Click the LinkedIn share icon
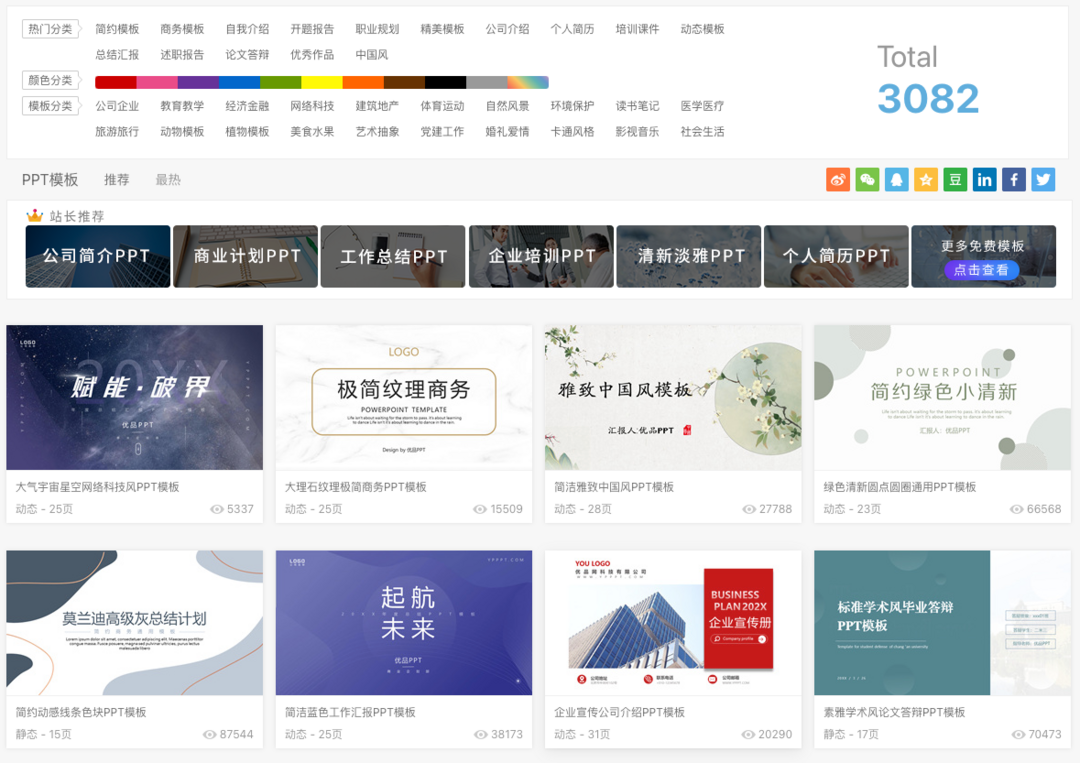 (x=985, y=179)
